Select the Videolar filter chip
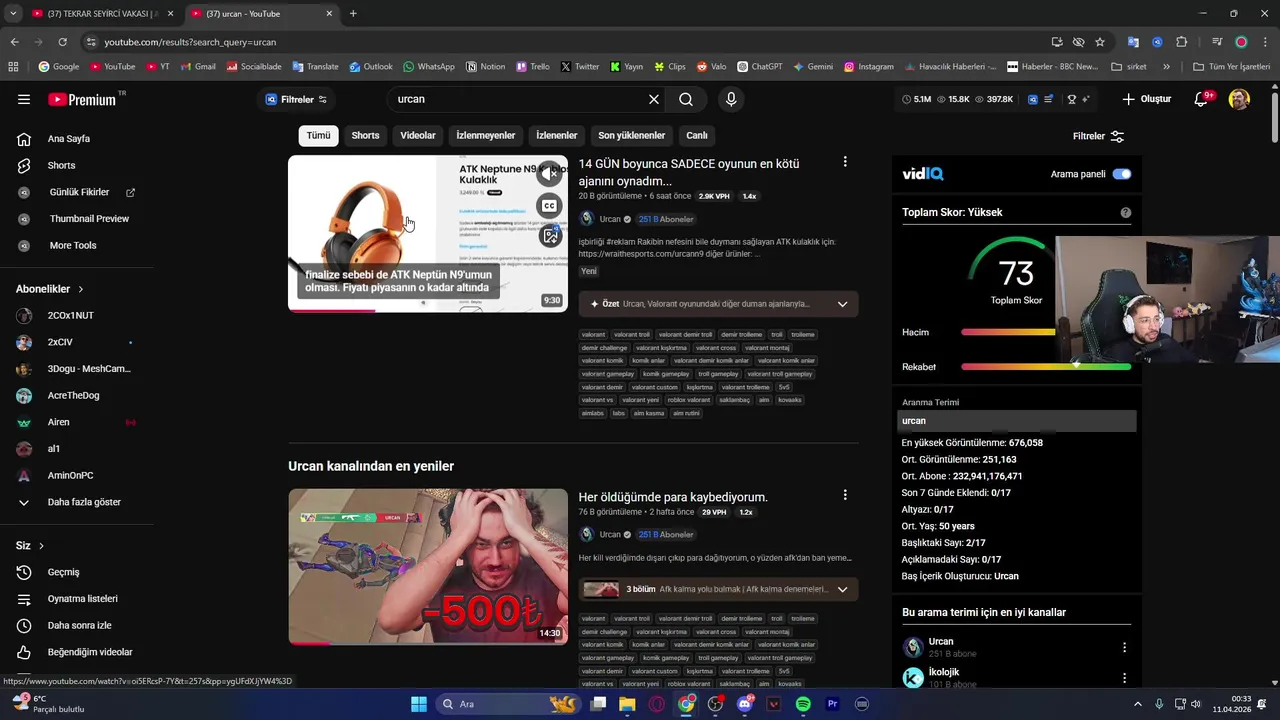The height and width of the screenshot is (720, 1280). [418, 135]
